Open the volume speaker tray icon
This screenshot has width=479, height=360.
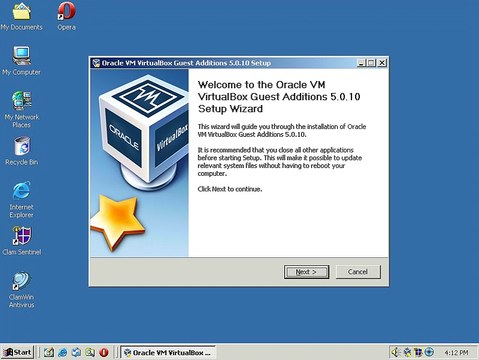coord(396,352)
